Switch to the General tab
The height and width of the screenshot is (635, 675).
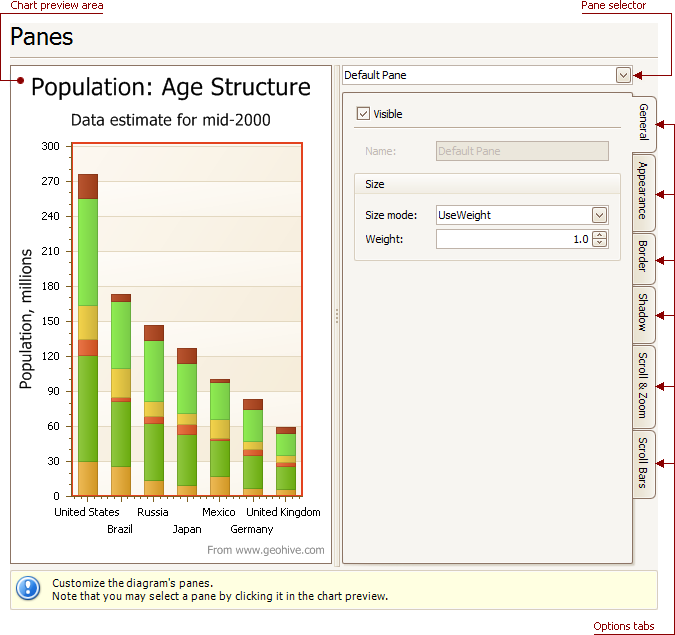644,124
